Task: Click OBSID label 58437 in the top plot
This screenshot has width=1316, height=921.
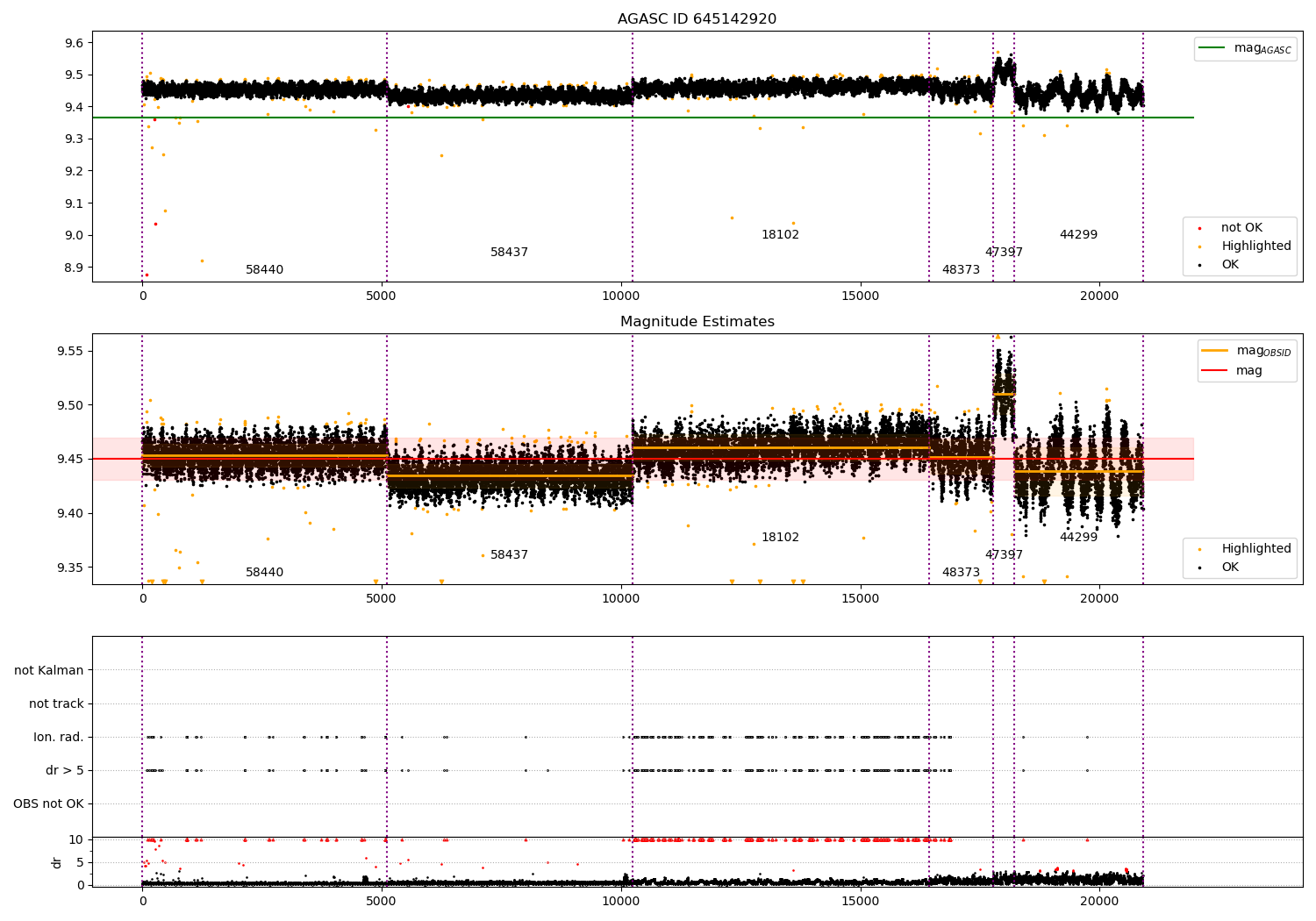Action: tap(509, 253)
